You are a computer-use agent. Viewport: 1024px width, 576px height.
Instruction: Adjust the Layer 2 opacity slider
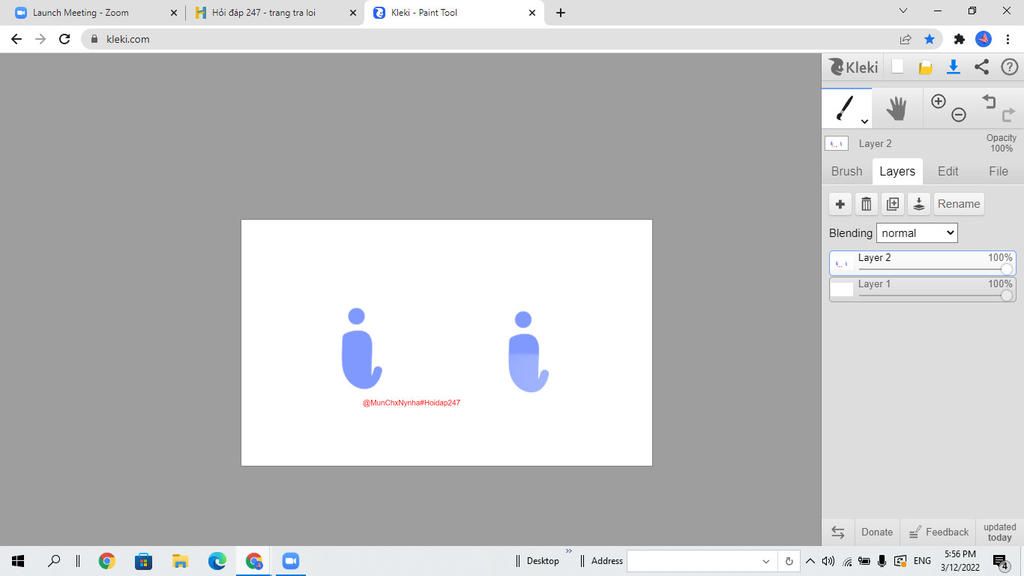1006,269
